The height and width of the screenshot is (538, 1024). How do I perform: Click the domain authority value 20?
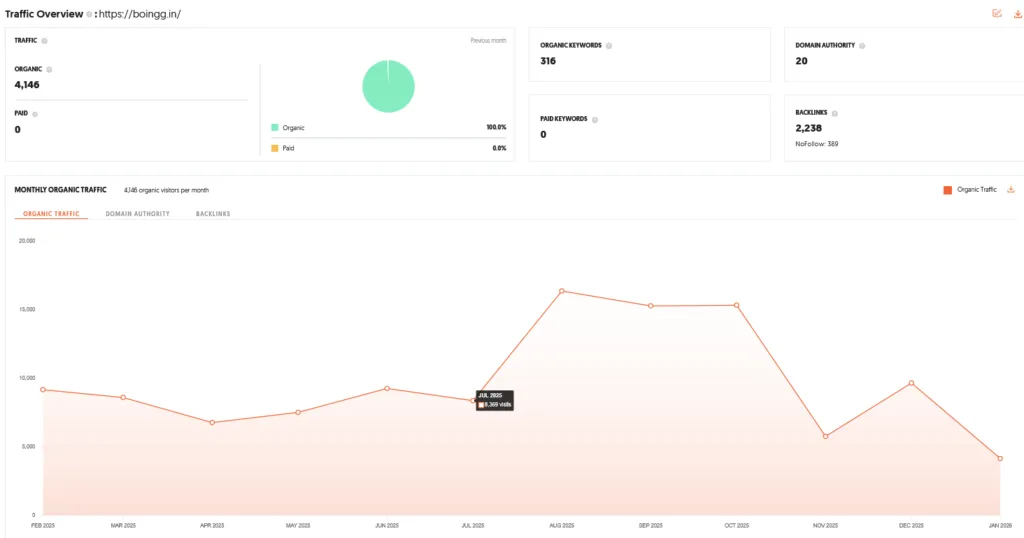[x=801, y=61]
